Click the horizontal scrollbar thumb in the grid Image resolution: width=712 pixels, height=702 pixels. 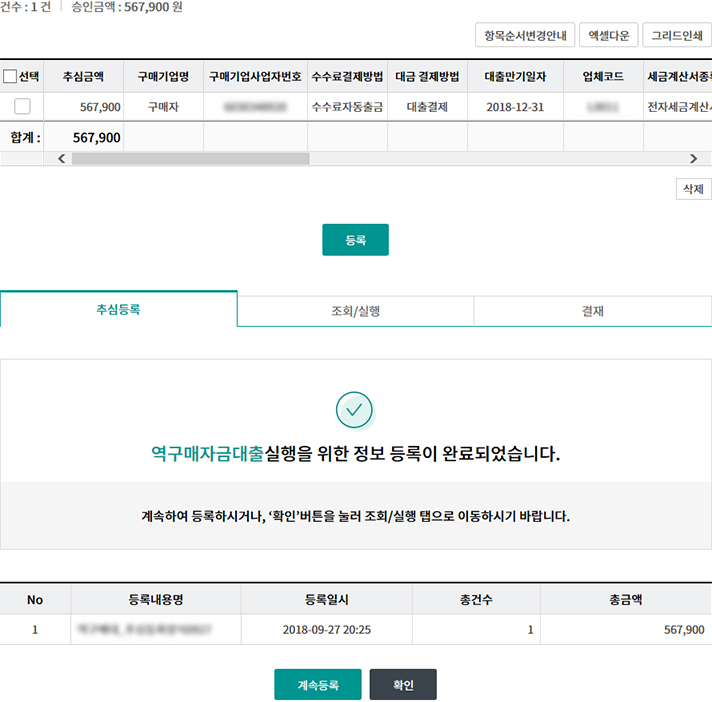(190, 158)
